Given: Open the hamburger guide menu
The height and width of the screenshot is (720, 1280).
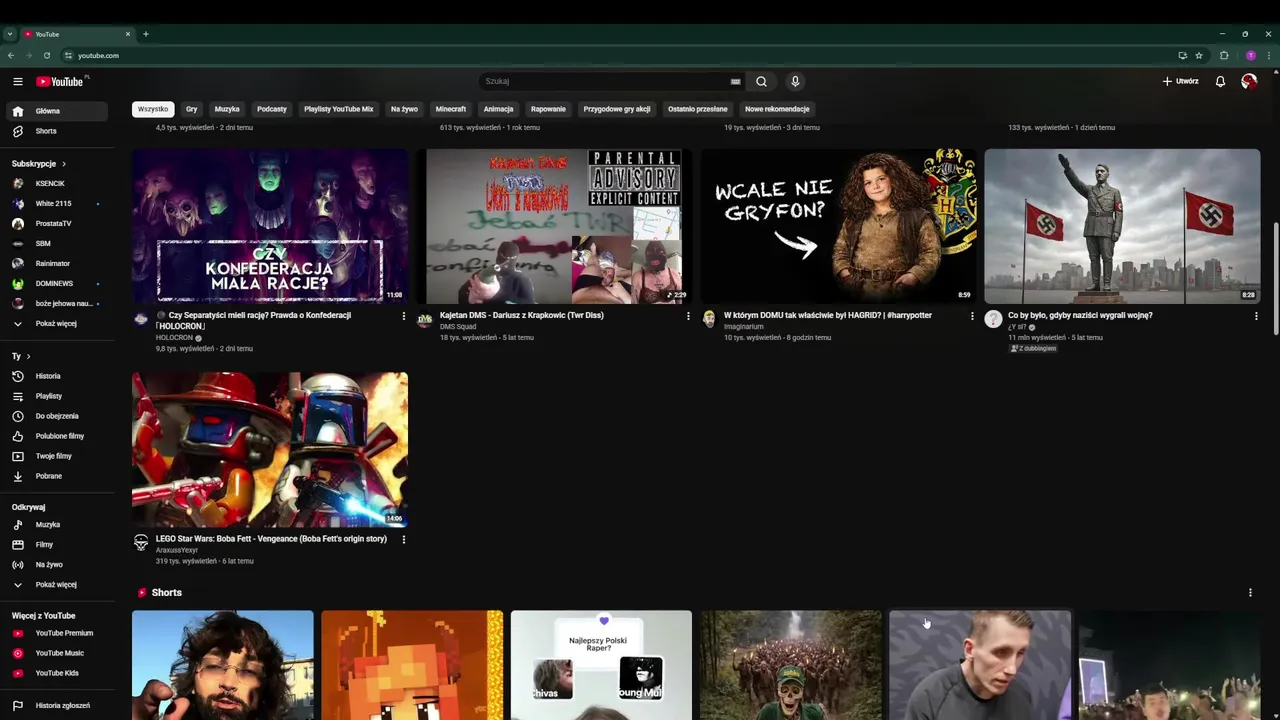Looking at the screenshot, I should tap(17, 81).
